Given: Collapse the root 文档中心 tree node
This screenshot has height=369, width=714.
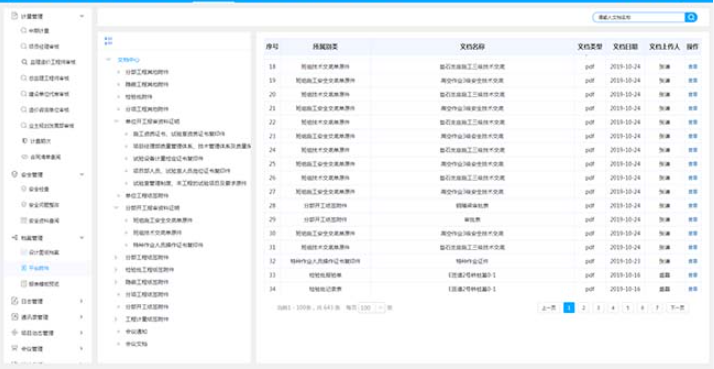Looking at the screenshot, I should [108, 59].
